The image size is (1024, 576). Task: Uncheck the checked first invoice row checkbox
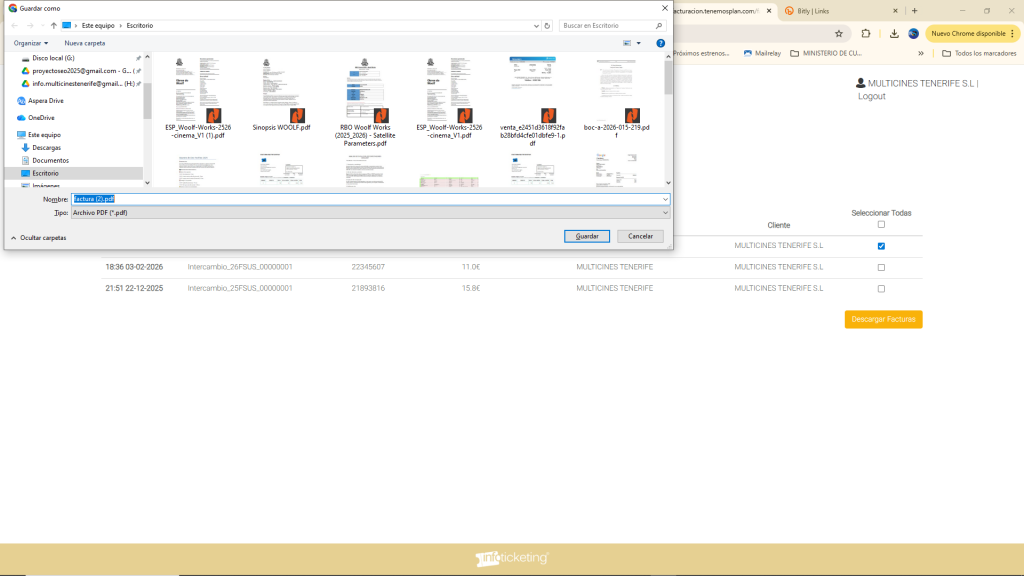(x=881, y=246)
